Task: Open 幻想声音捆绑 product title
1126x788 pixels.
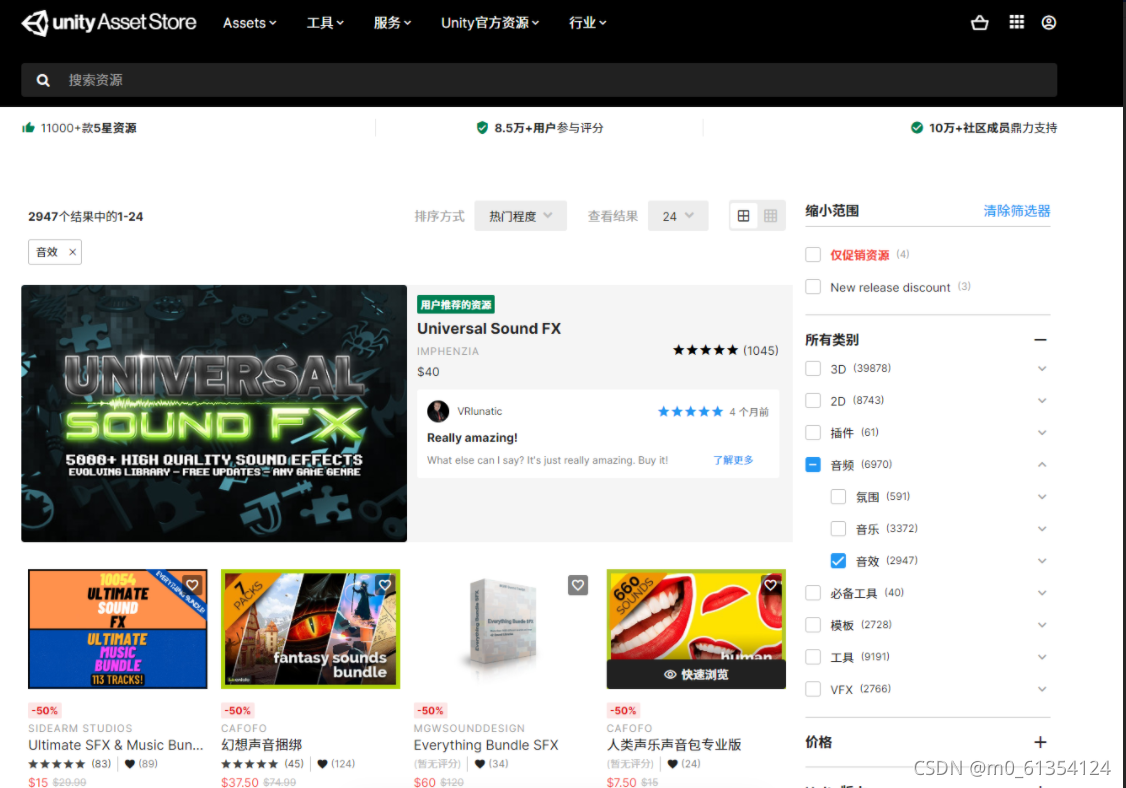Action: pos(261,745)
